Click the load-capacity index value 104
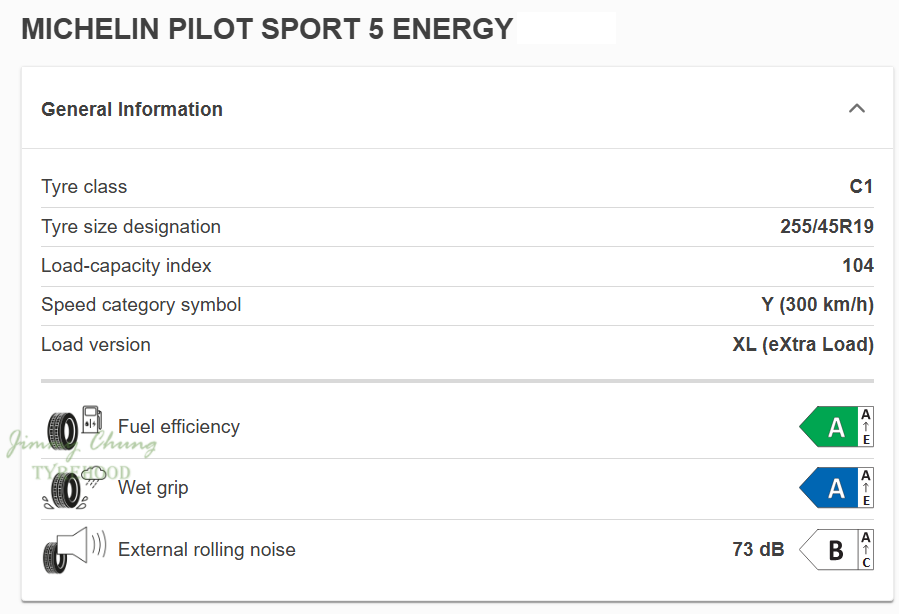Viewport: 899px width, 614px height. 857,266
